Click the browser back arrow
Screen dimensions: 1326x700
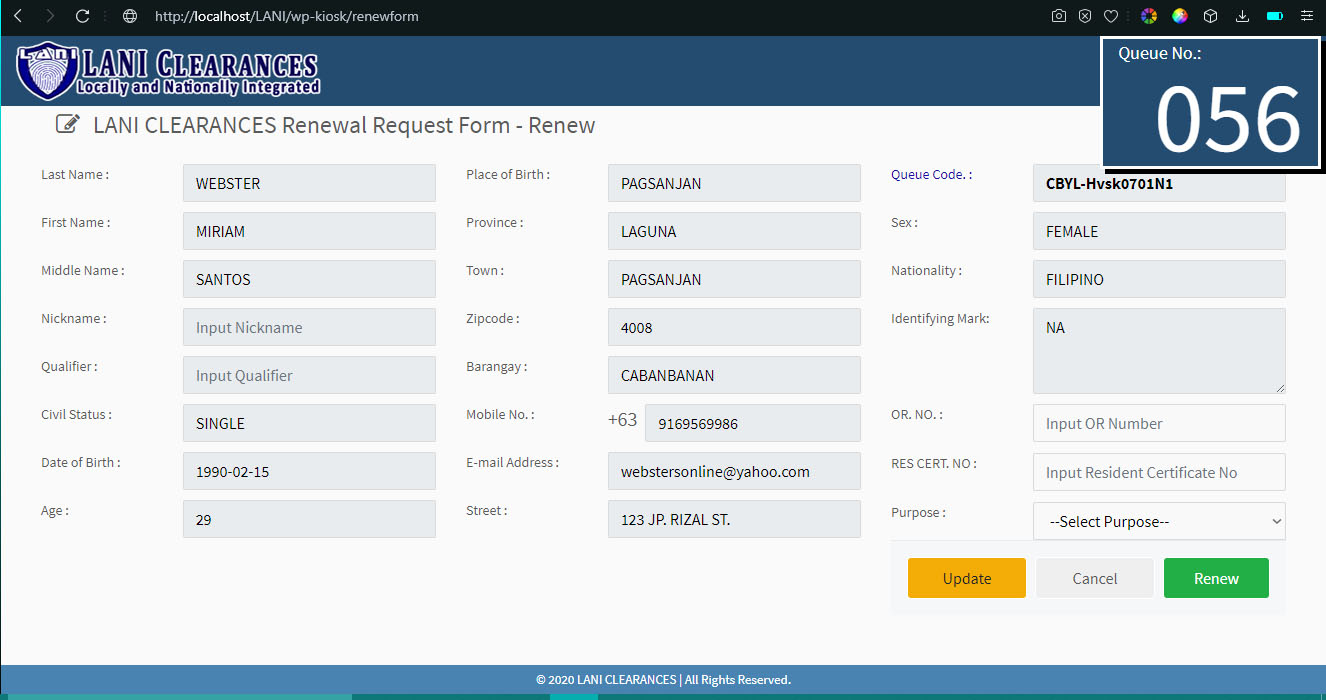[x=17, y=16]
